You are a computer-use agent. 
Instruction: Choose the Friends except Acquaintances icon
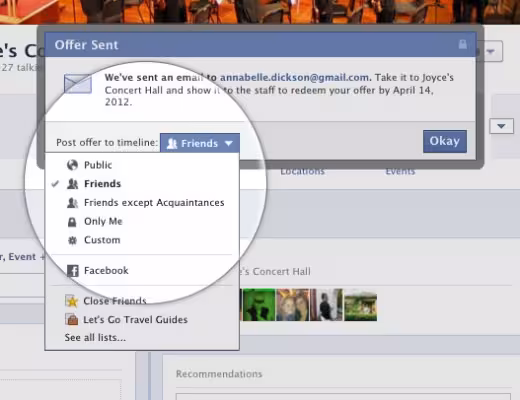pos(72,203)
